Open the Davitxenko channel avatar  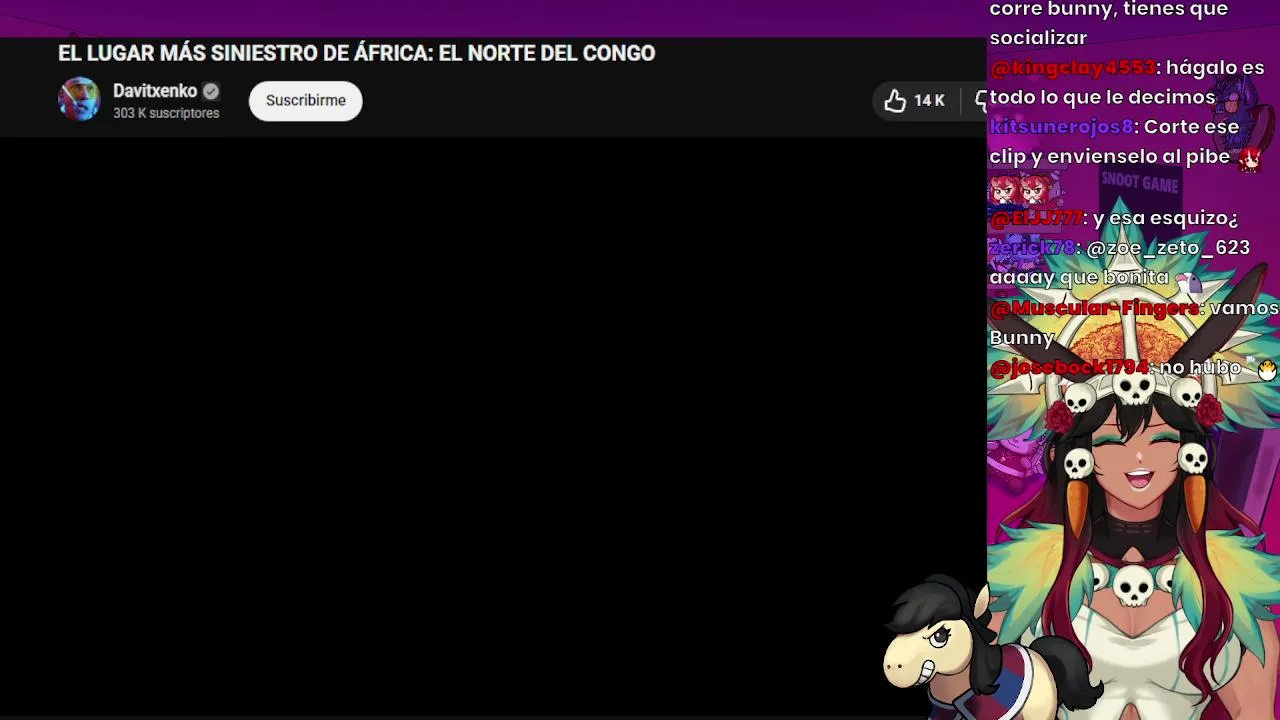point(79,100)
